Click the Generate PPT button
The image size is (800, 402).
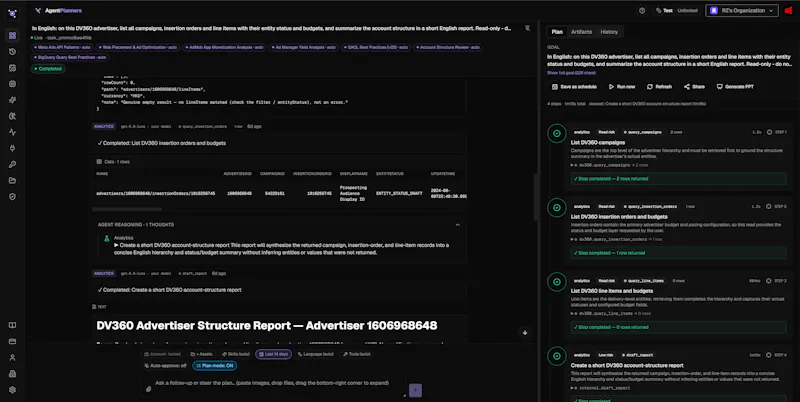[735, 87]
